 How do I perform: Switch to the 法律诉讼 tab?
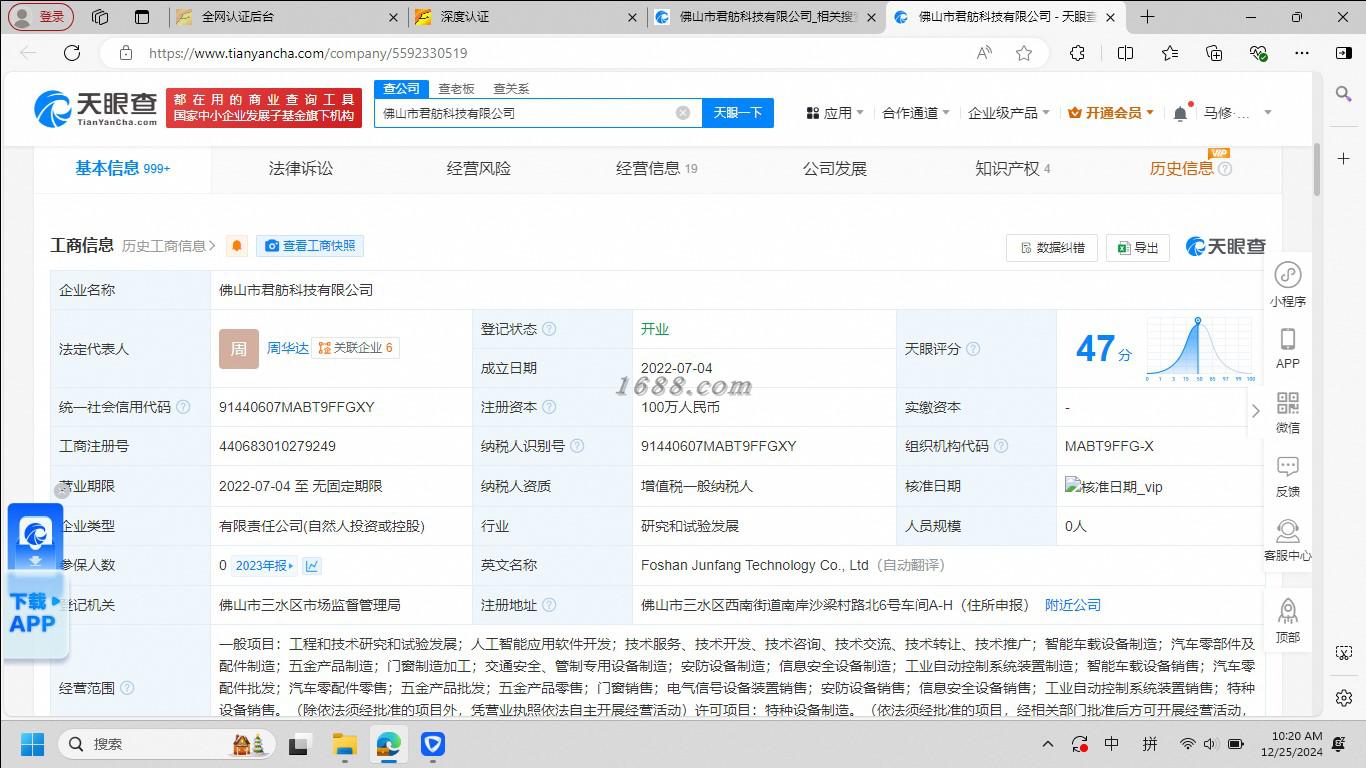click(x=301, y=169)
